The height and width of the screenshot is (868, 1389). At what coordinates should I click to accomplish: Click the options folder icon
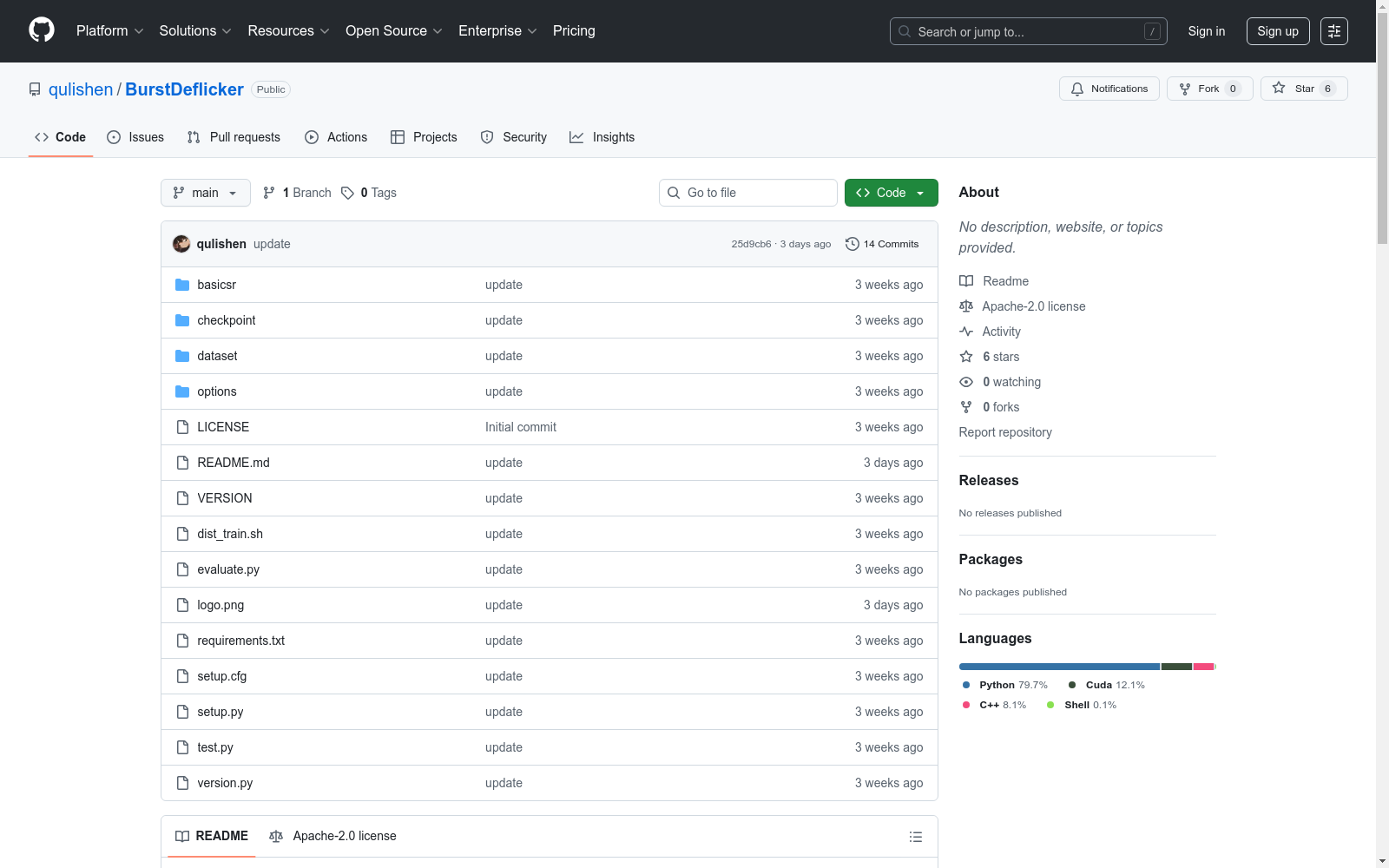point(182,391)
